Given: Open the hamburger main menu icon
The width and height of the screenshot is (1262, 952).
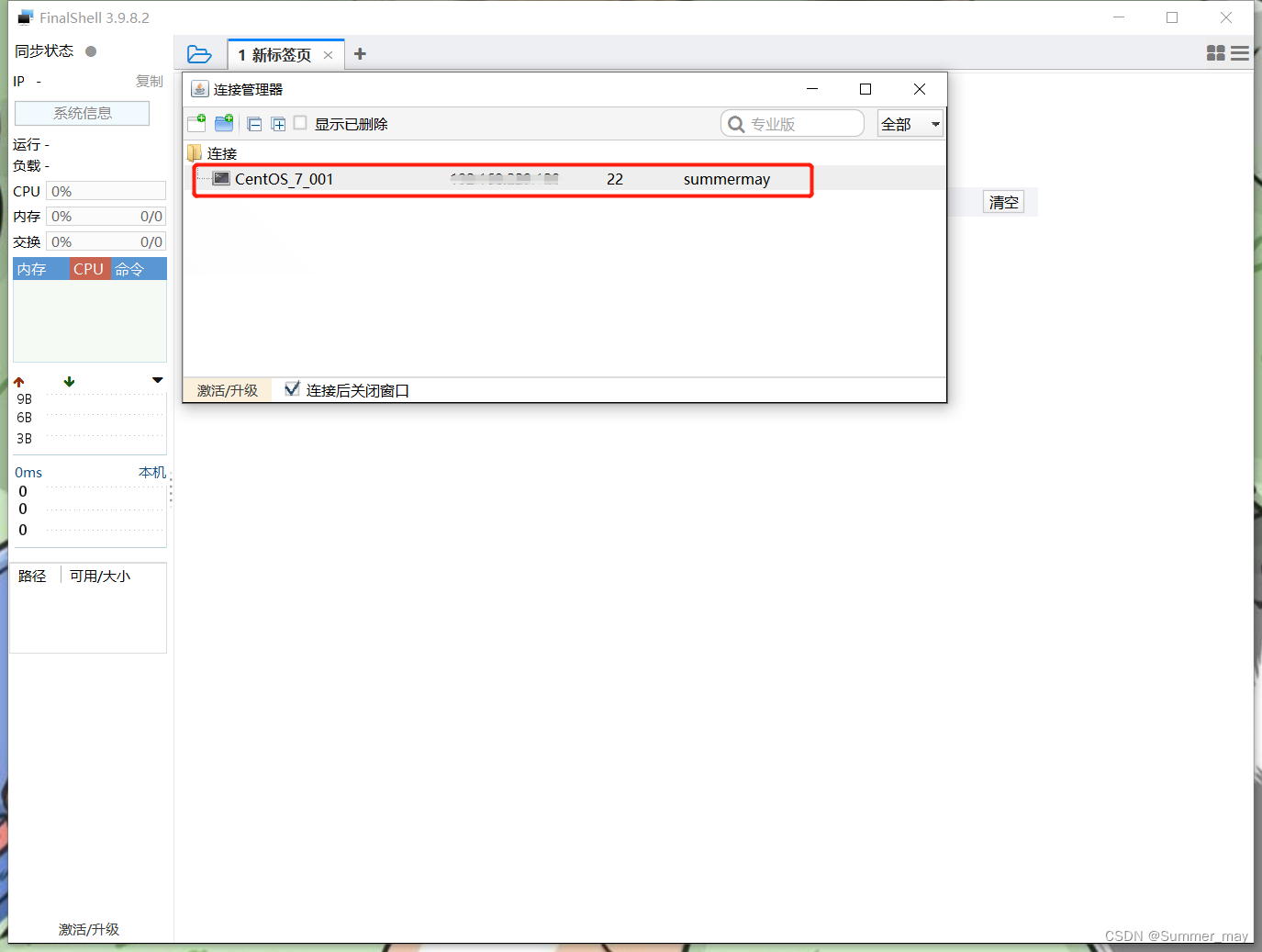Looking at the screenshot, I should pyautogui.click(x=1240, y=53).
